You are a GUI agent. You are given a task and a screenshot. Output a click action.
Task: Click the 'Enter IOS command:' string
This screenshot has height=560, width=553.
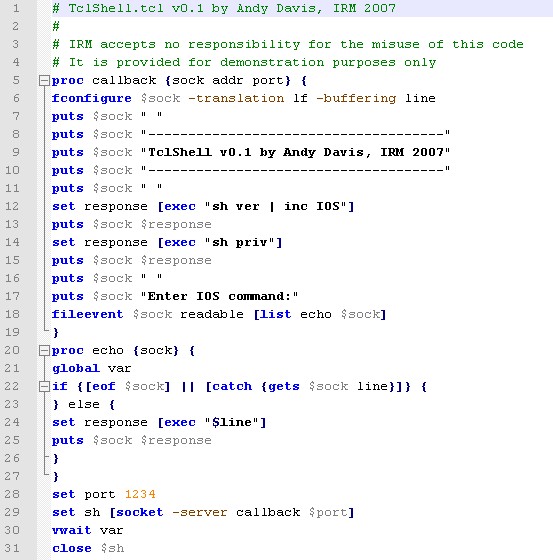pyautogui.click(x=219, y=296)
